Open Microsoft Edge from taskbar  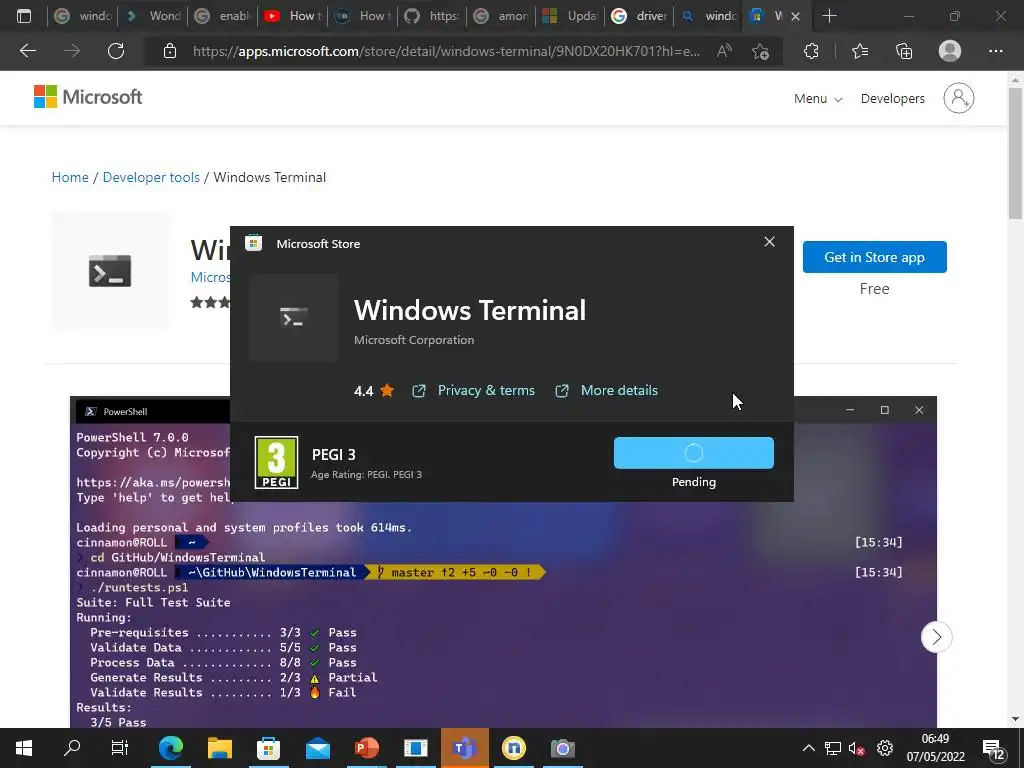coord(171,748)
